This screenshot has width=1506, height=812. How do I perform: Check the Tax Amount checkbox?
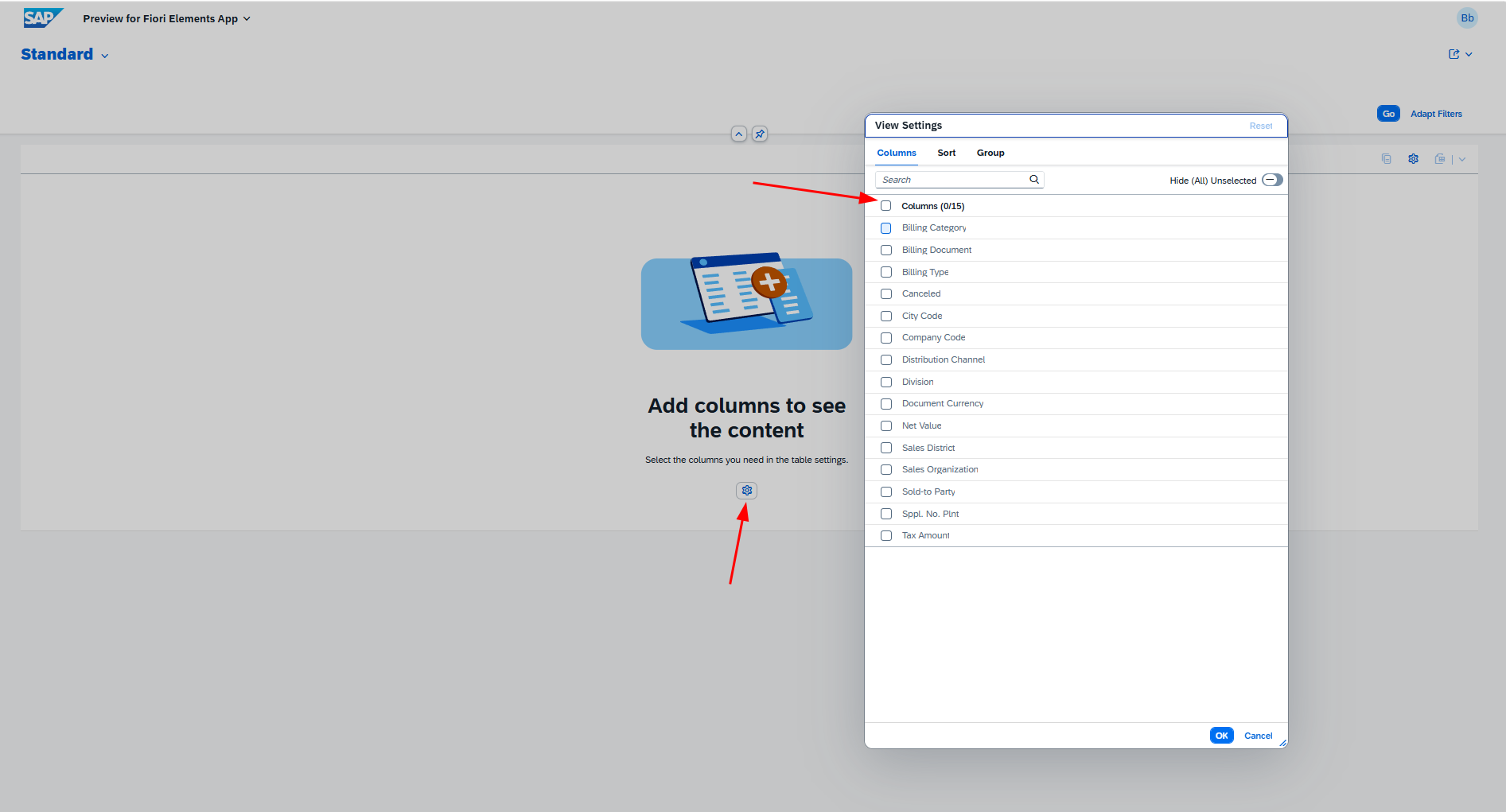pos(885,536)
